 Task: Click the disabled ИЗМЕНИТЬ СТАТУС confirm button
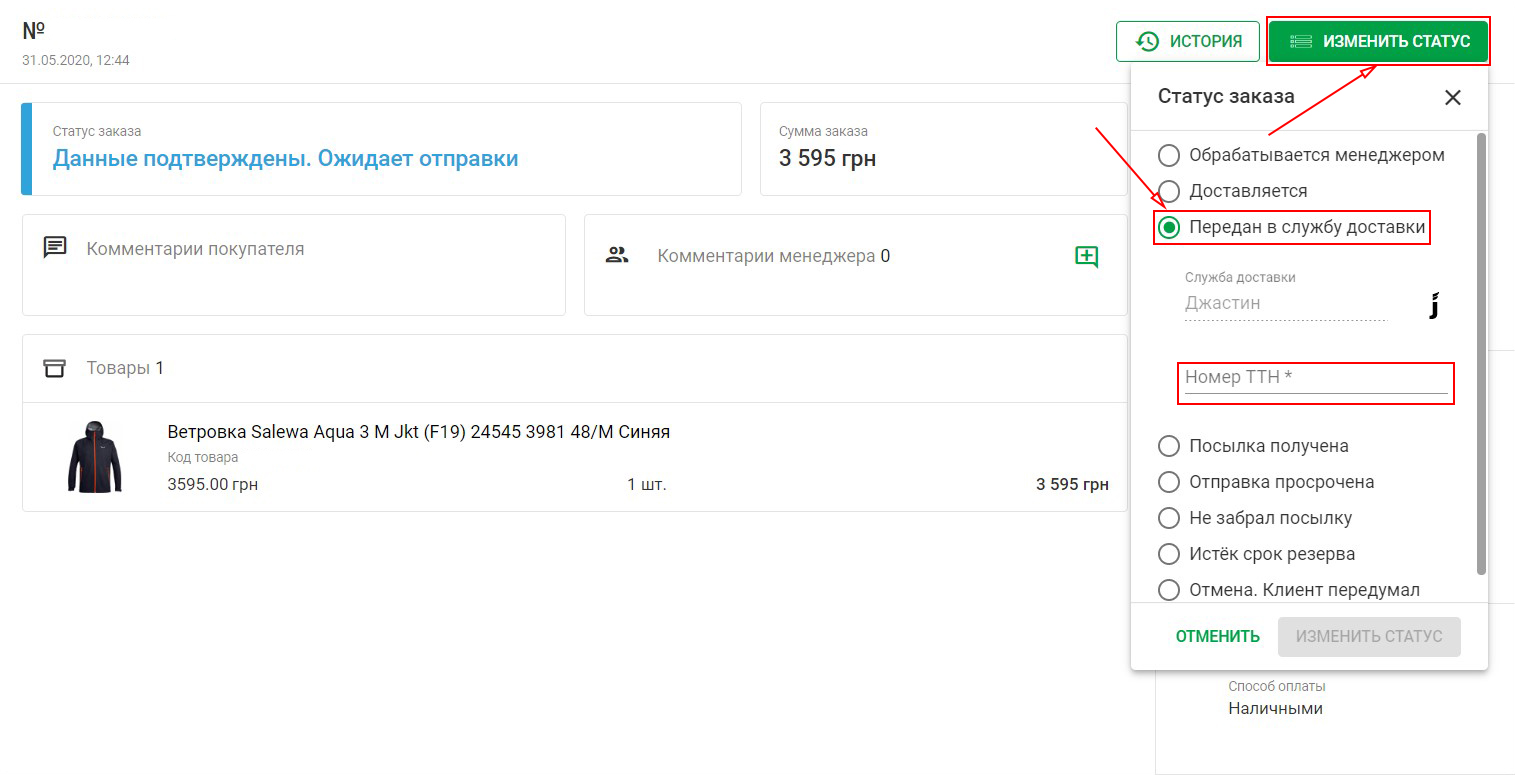click(1369, 637)
